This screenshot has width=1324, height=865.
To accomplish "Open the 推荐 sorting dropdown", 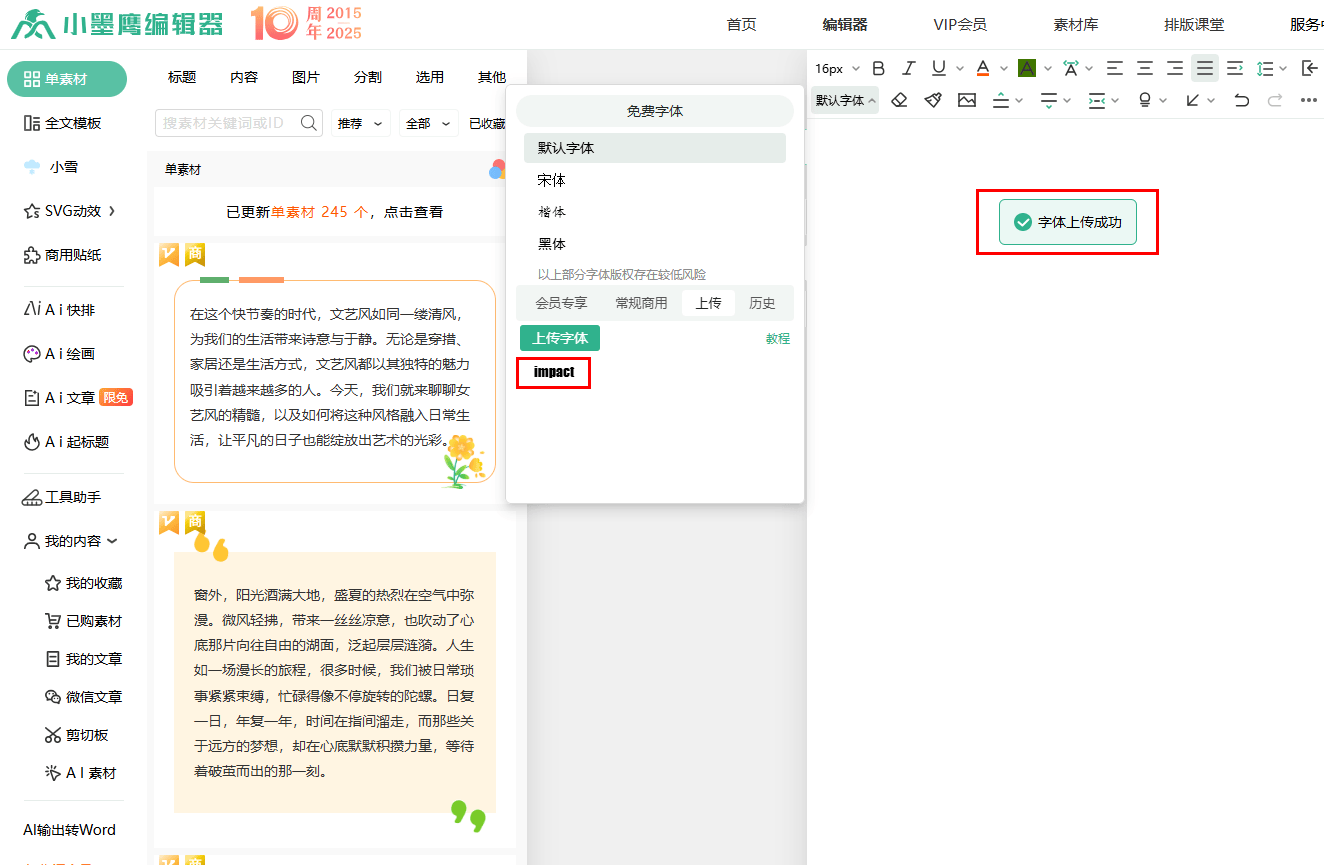I will point(361,121).
